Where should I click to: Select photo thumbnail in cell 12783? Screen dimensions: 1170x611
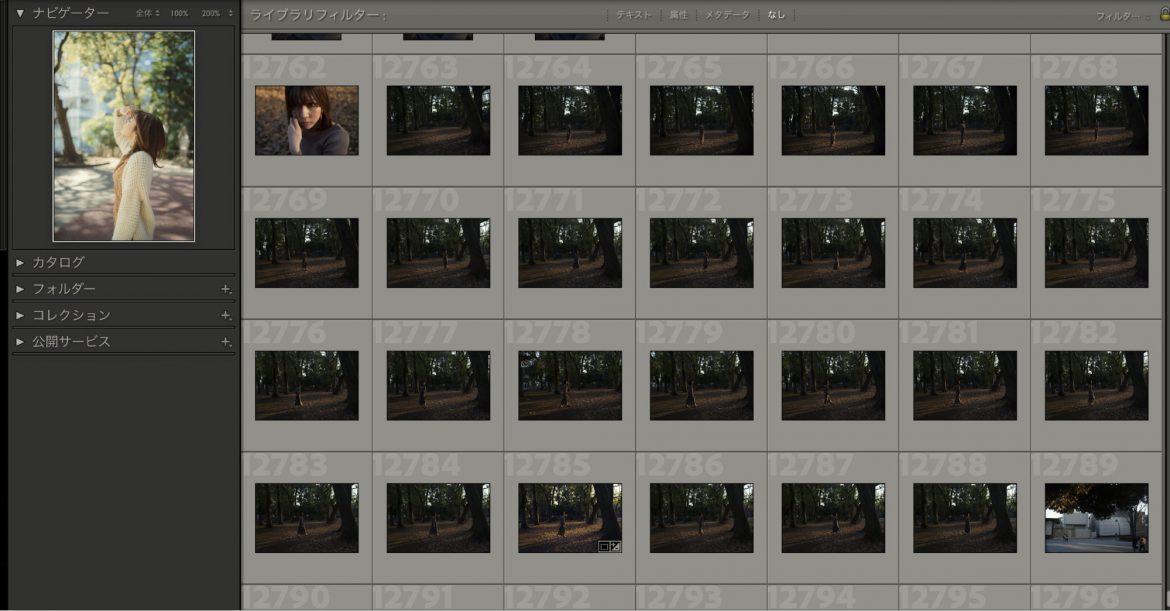pyautogui.click(x=307, y=518)
